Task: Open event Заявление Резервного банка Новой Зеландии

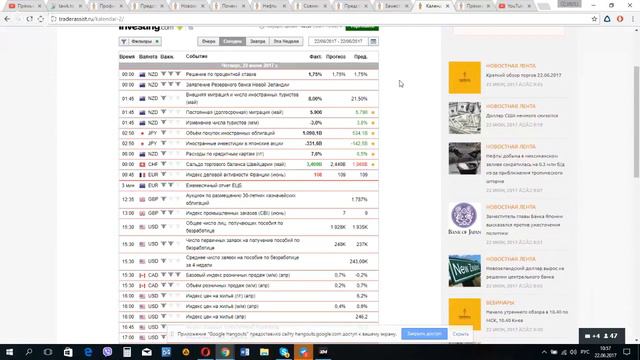Action: (x=237, y=85)
